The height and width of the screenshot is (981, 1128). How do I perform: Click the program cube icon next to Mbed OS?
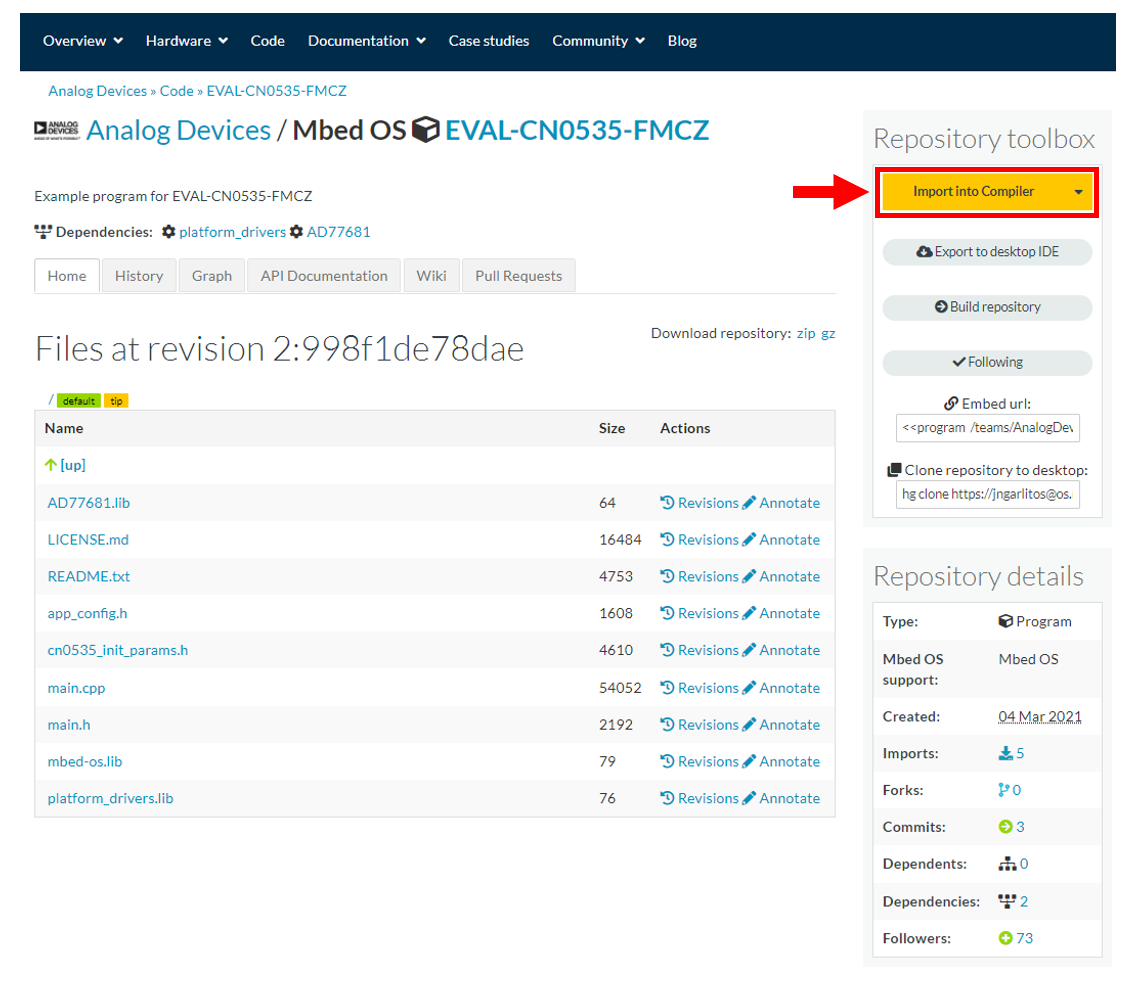coord(426,130)
